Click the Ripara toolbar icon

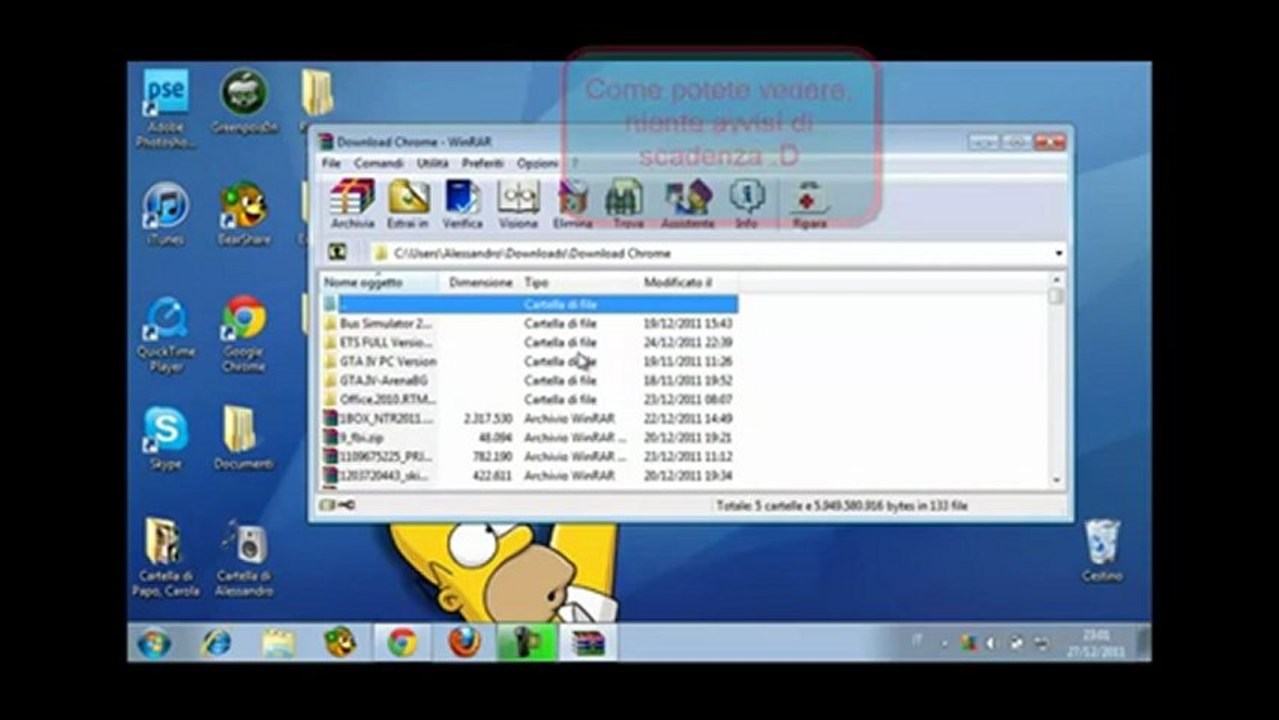pos(809,204)
